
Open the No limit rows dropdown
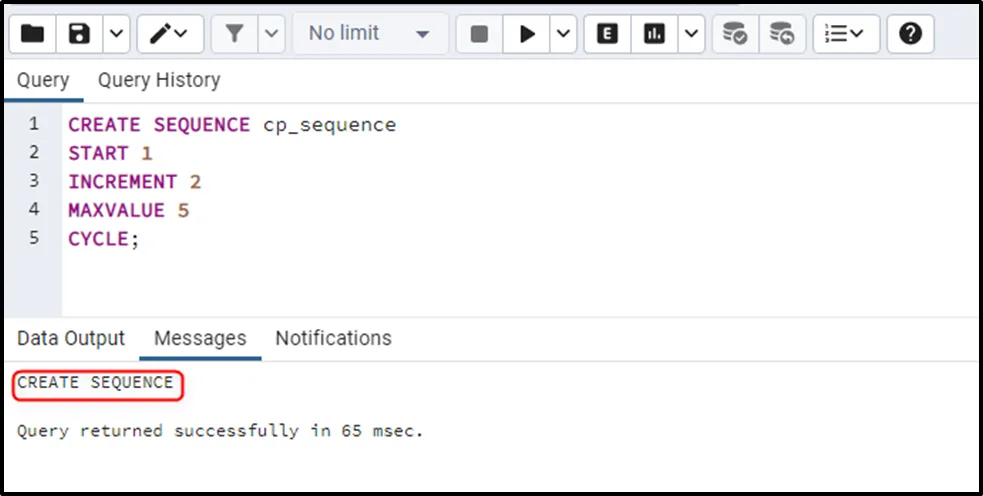tap(369, 34)
